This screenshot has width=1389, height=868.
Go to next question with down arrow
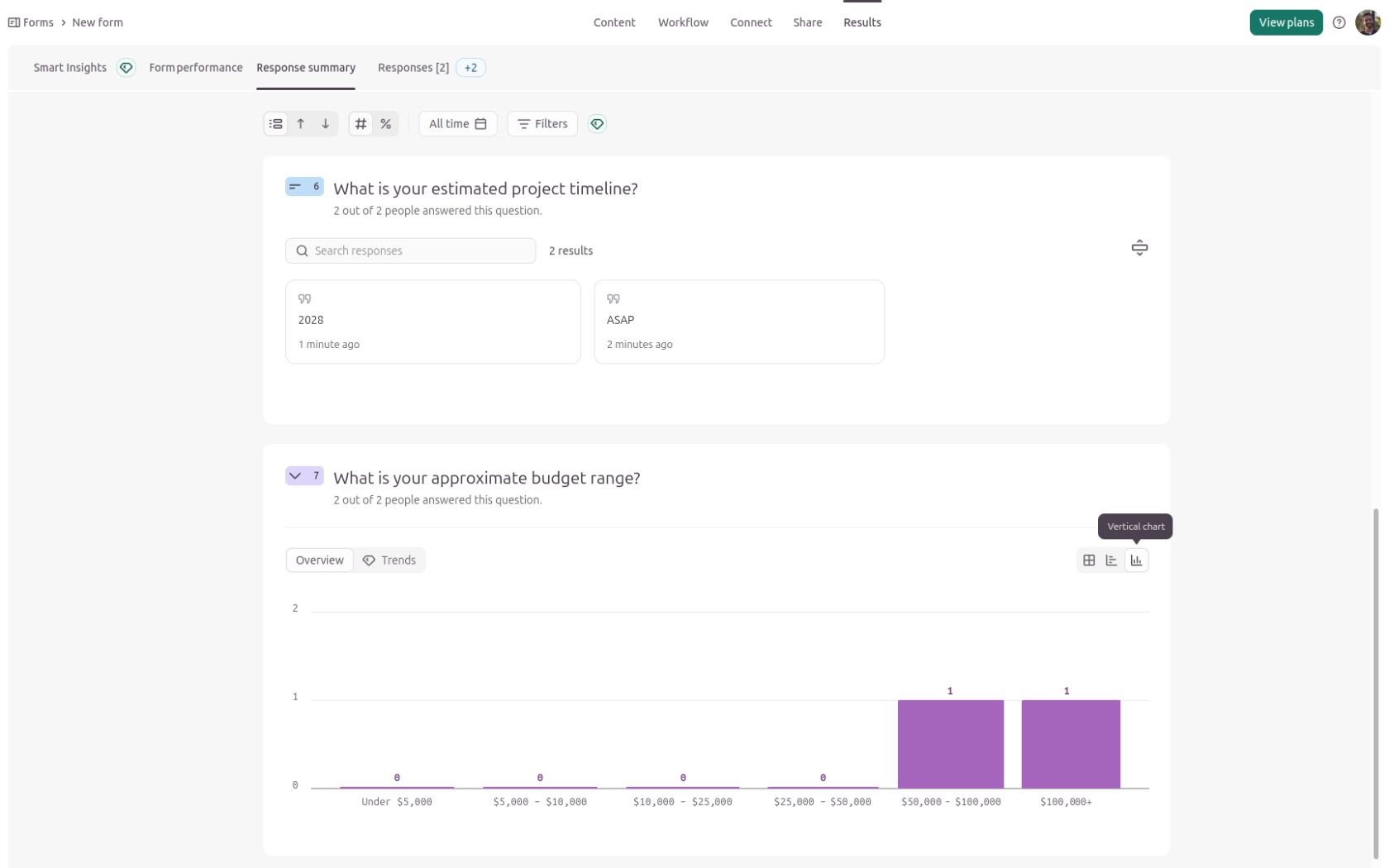326,124
